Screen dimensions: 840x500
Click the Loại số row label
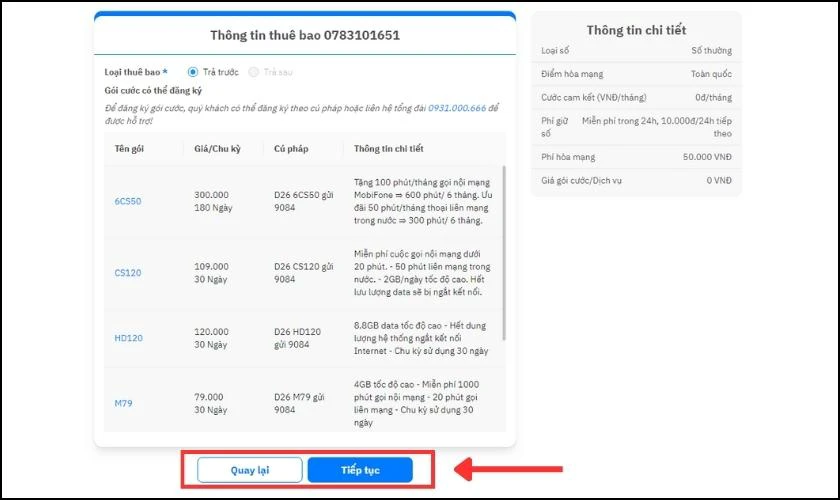click(555, 50)
